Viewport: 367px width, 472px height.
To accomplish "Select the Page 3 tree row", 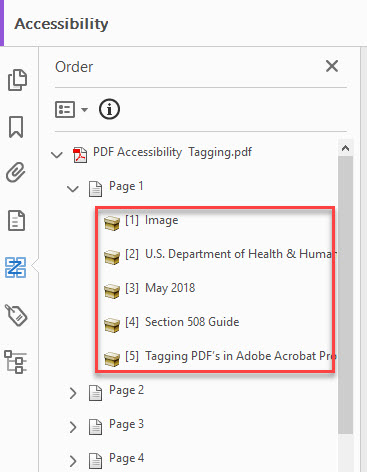I will tap(126, 424).
